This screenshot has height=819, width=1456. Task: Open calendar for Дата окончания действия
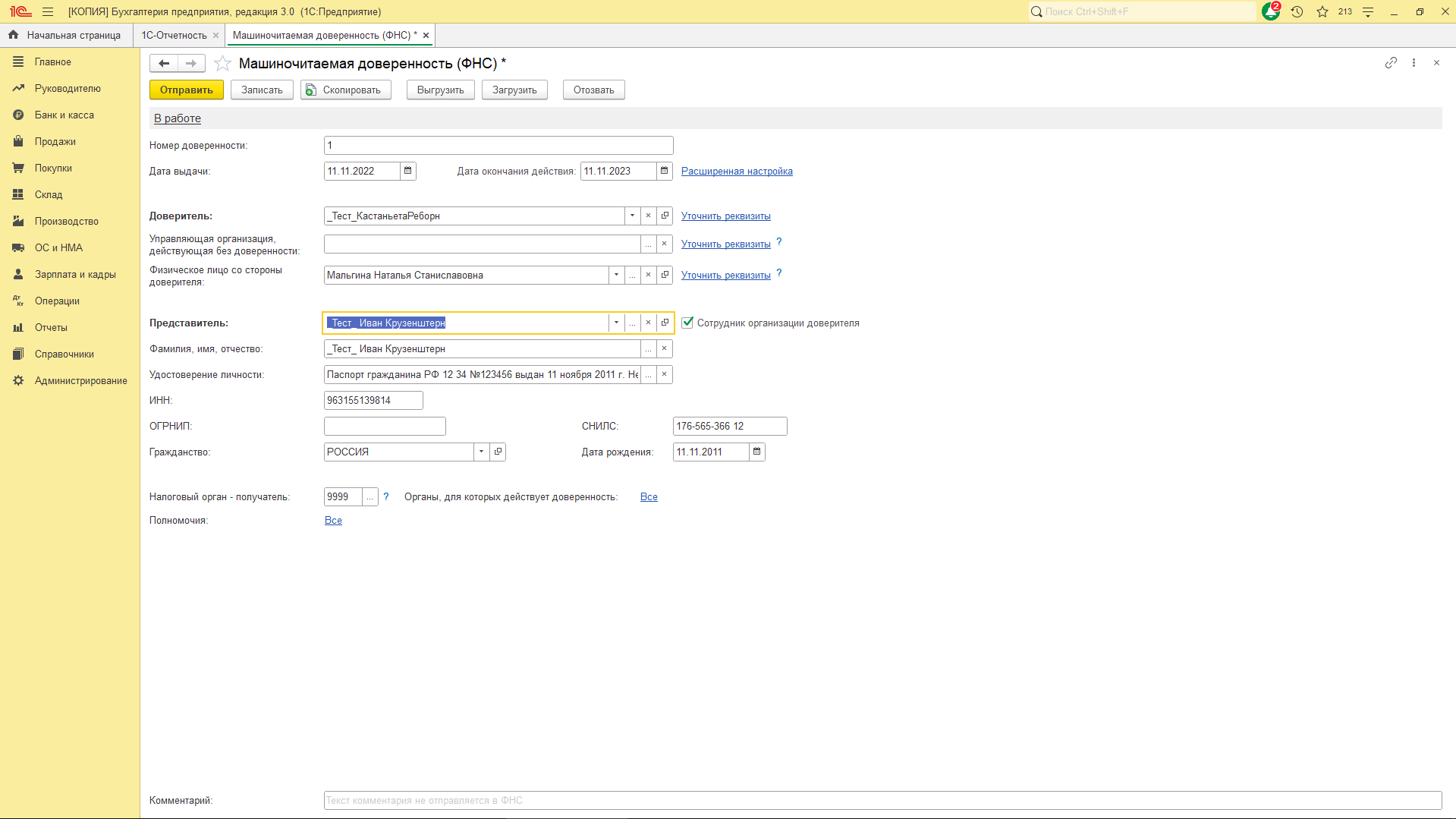pyautogui.click(x=665, y=171)
